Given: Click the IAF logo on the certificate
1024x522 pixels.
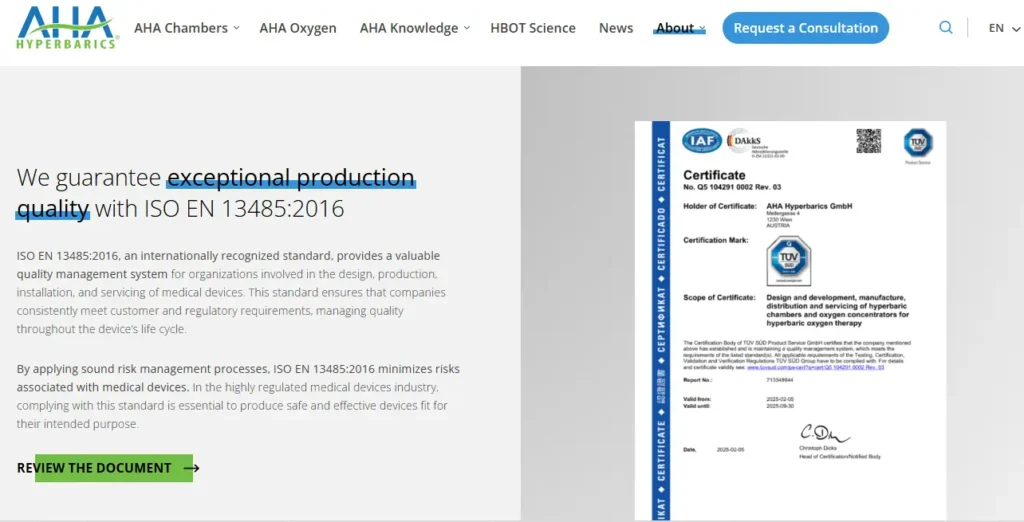Looking at the screenshot, I should click(702, 141).
